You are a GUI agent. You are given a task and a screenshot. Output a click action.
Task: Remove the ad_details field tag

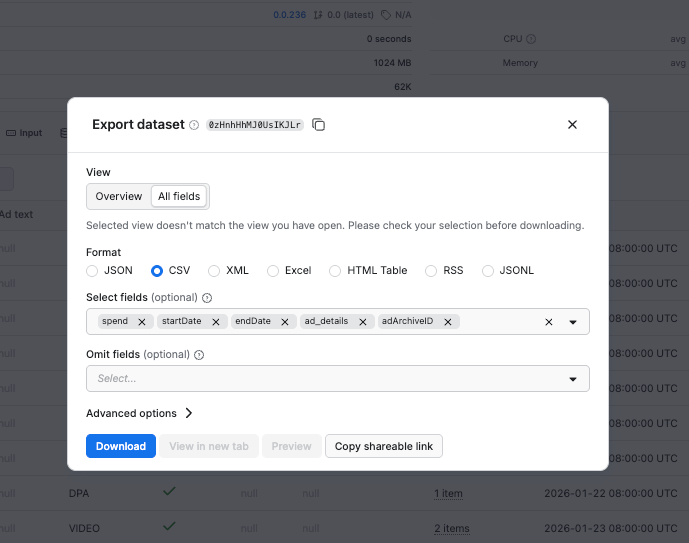click(x=363, y=322)
